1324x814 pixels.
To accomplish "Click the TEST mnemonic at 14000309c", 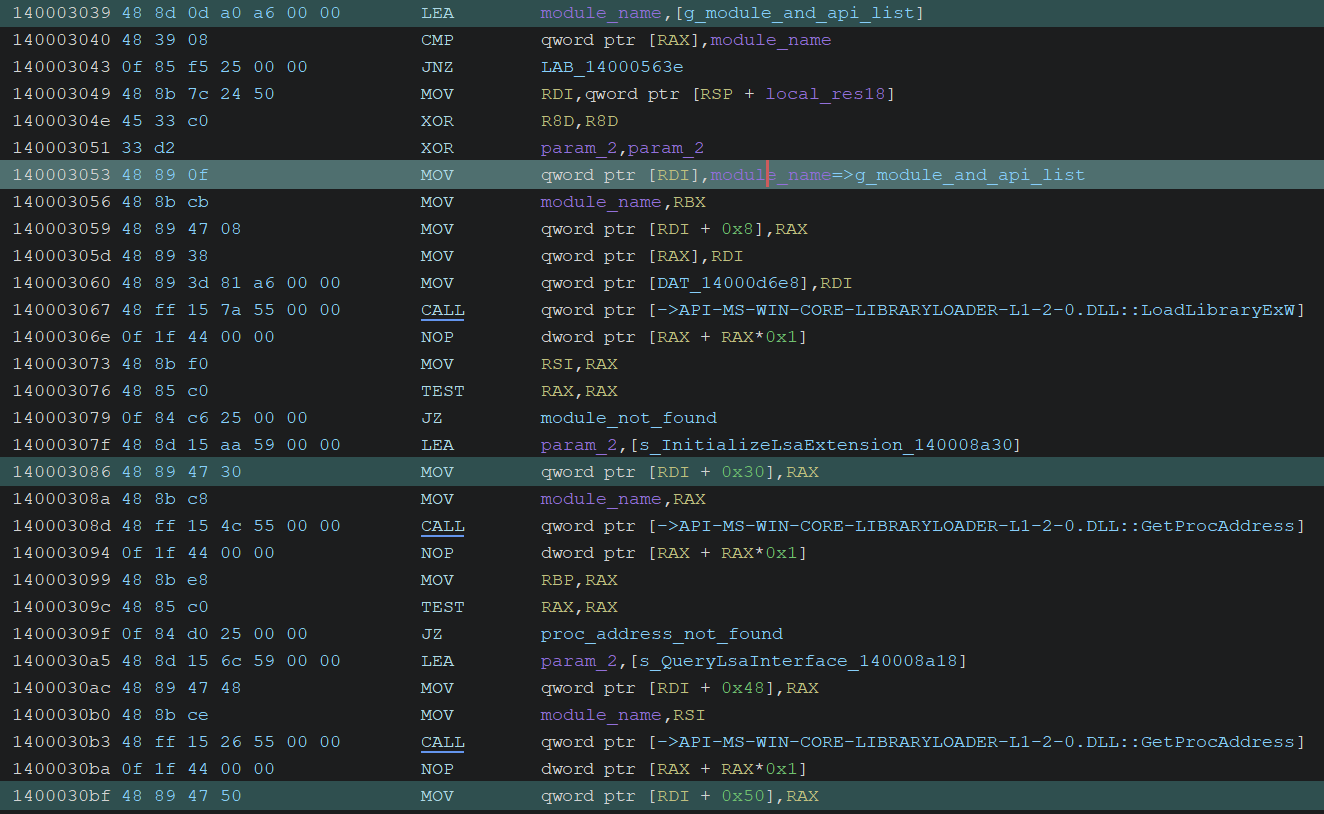I will tap(443, 607).
